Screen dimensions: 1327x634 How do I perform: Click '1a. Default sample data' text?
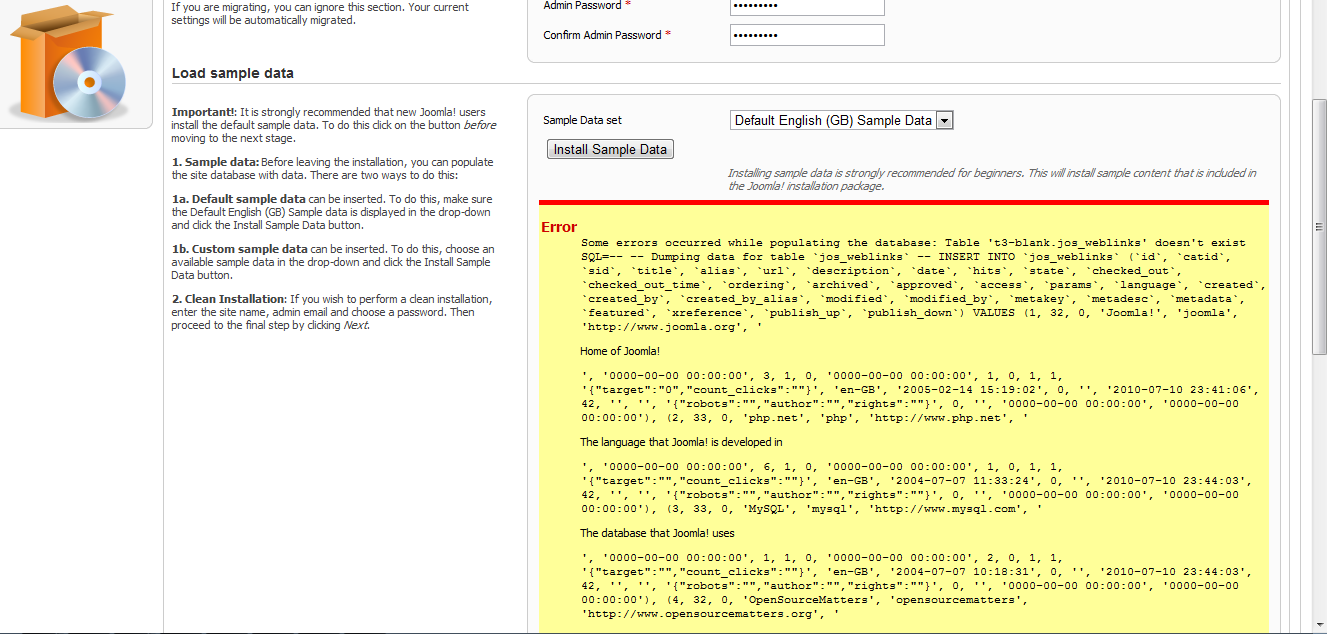[x=239, y=199]
